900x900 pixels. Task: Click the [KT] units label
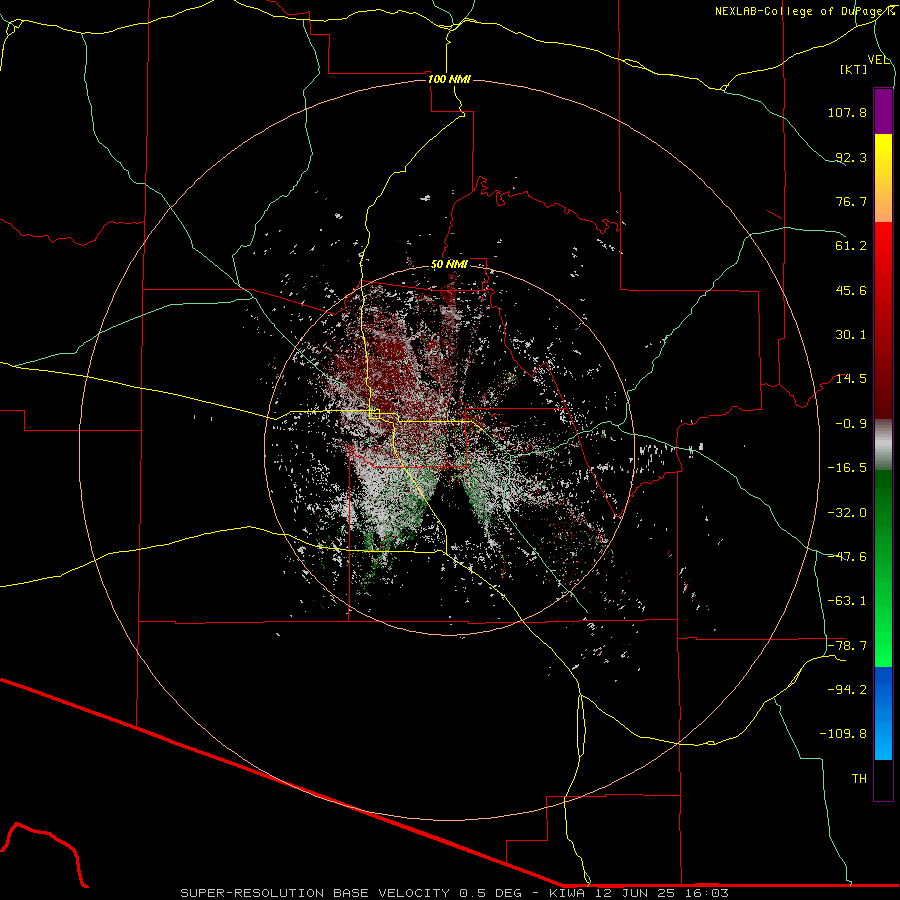(854, 69)
